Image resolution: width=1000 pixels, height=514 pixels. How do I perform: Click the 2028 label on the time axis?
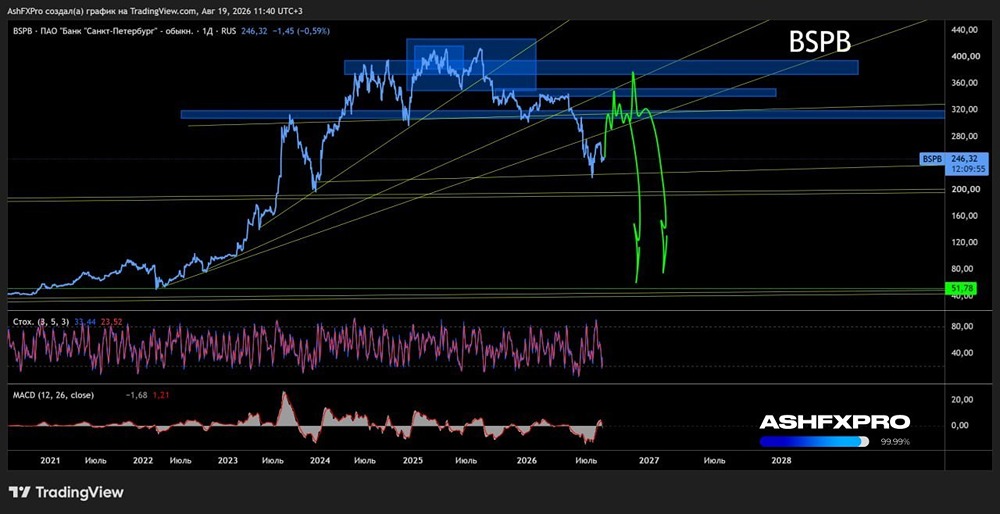pos(781,460)
